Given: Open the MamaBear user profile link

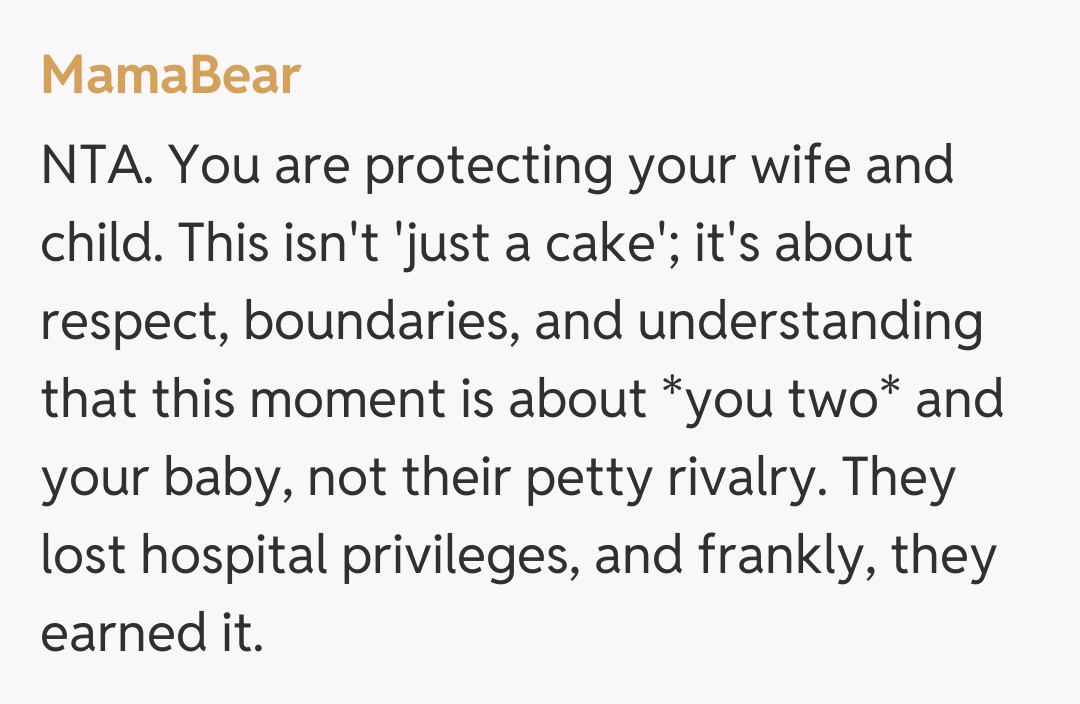Looking at the screenshot, I should coord(171,76).
